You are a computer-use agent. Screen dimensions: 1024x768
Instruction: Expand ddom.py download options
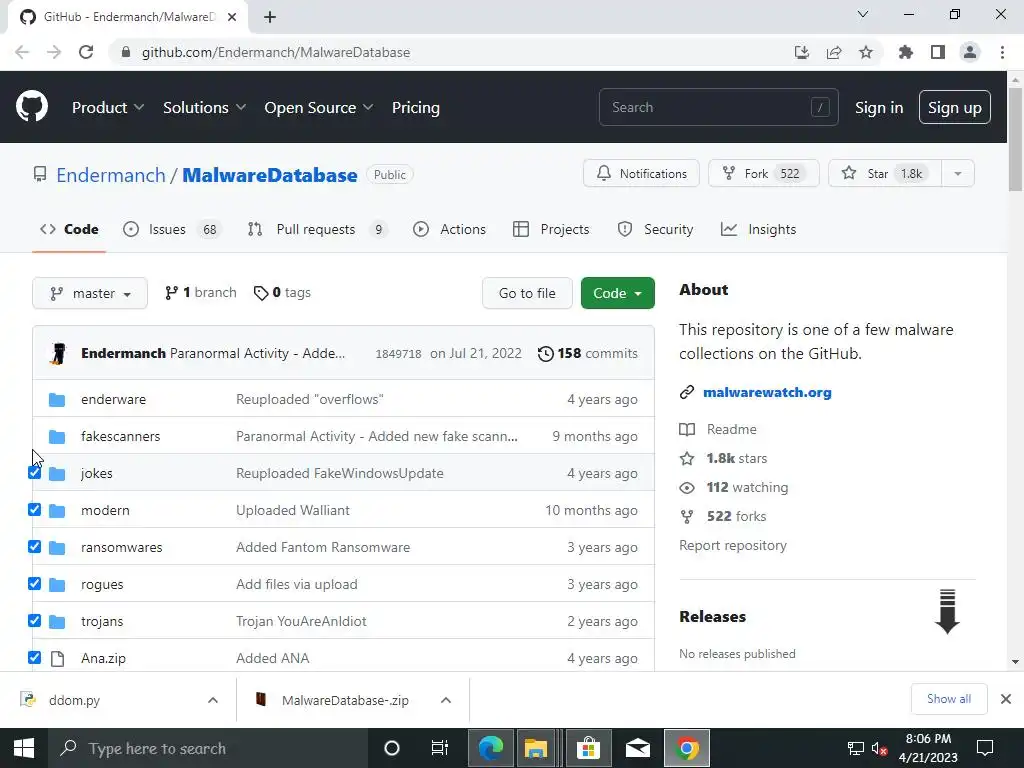click(213, 700)
